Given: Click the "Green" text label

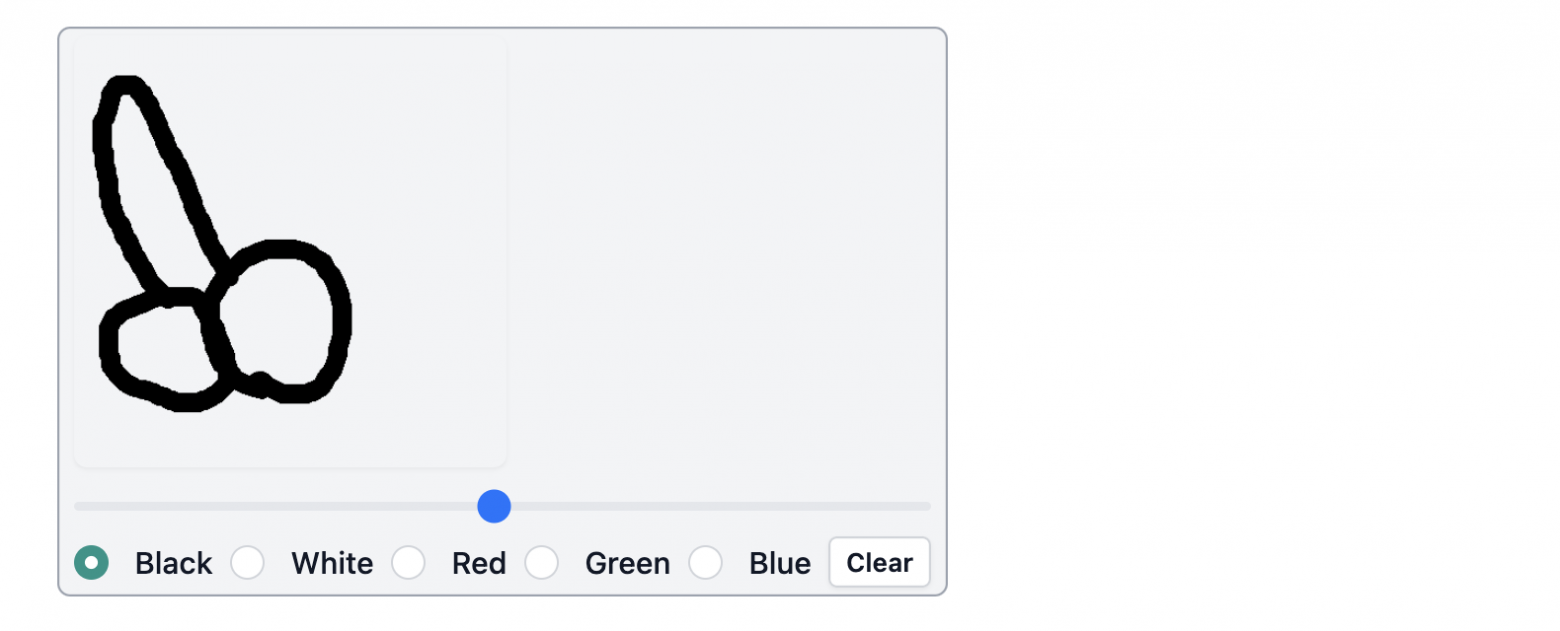Looking at the screenshot, I should [x=627, y=564].
